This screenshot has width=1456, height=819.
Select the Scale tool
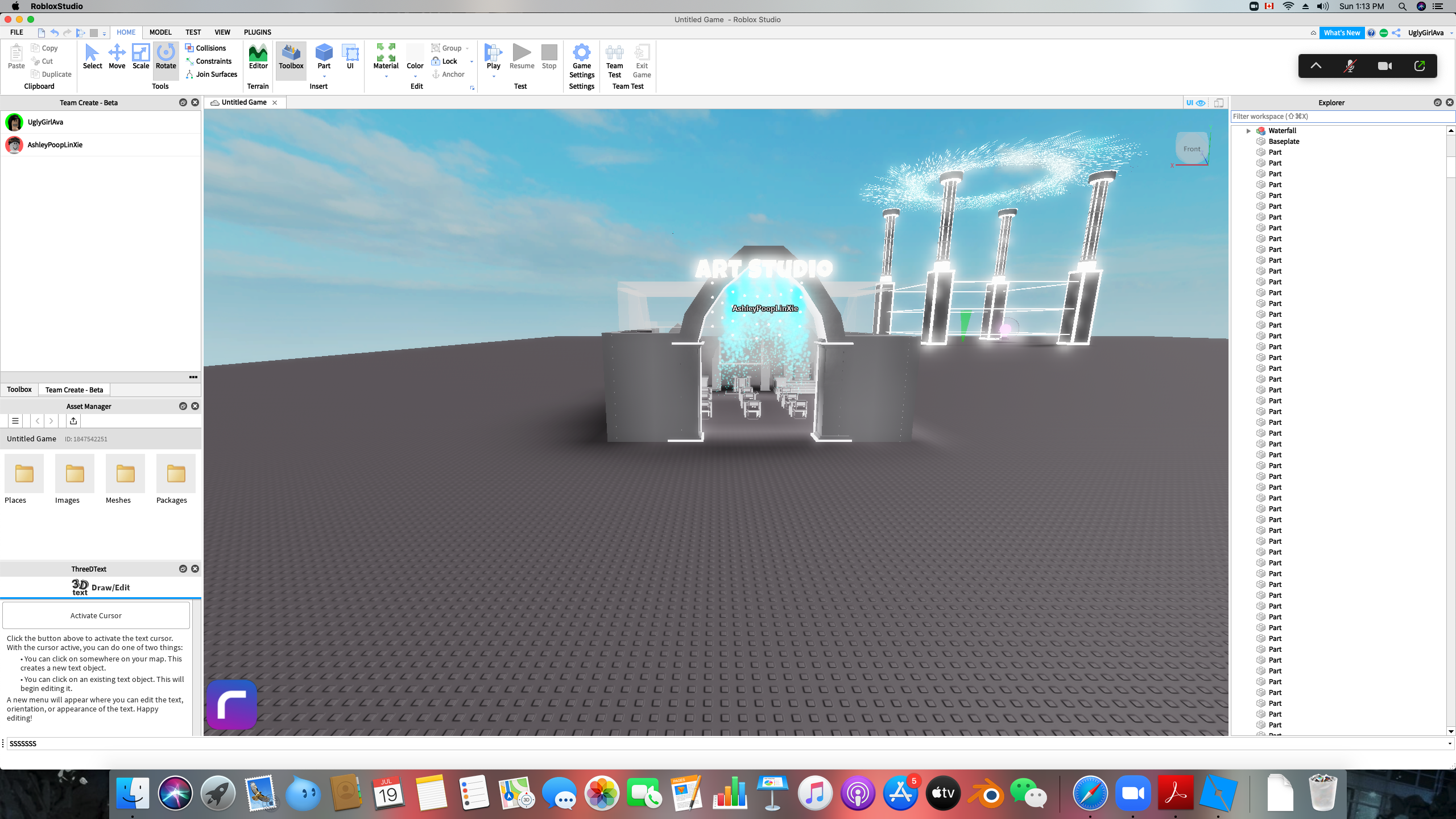pyautogui.click(x=140, y=56)
